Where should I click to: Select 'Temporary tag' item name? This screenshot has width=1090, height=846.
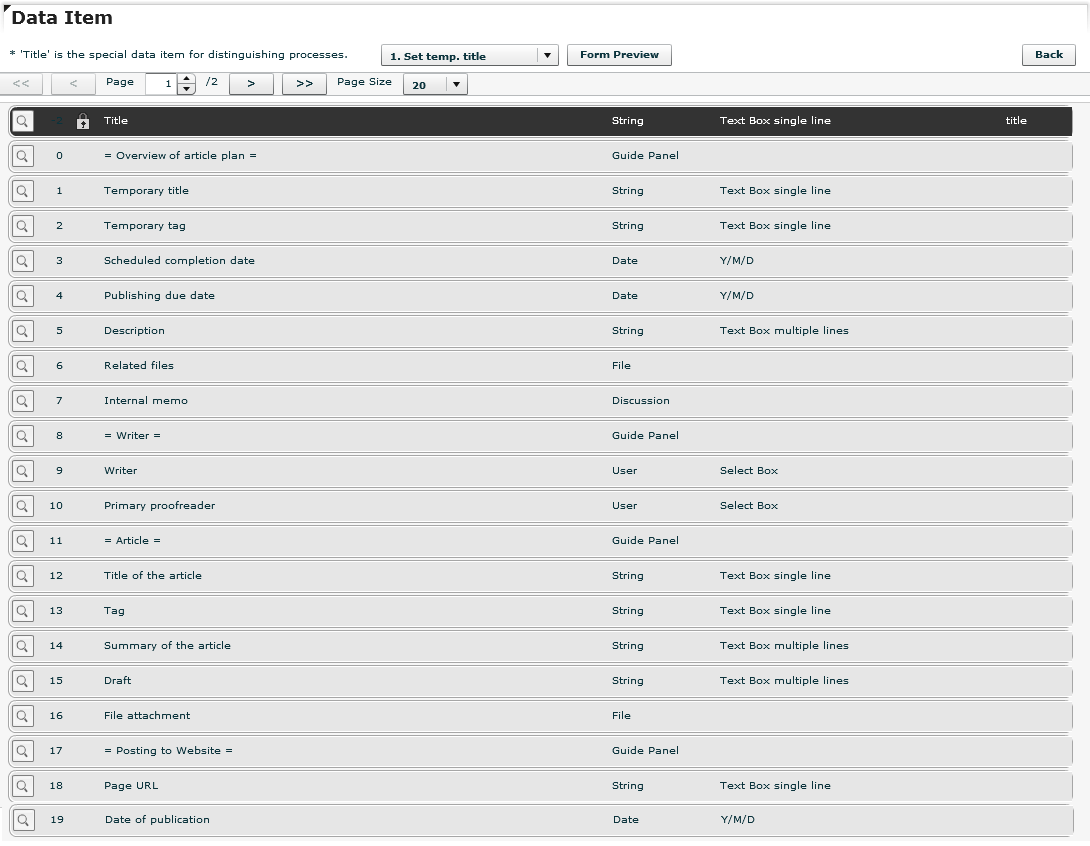[145, 226]
